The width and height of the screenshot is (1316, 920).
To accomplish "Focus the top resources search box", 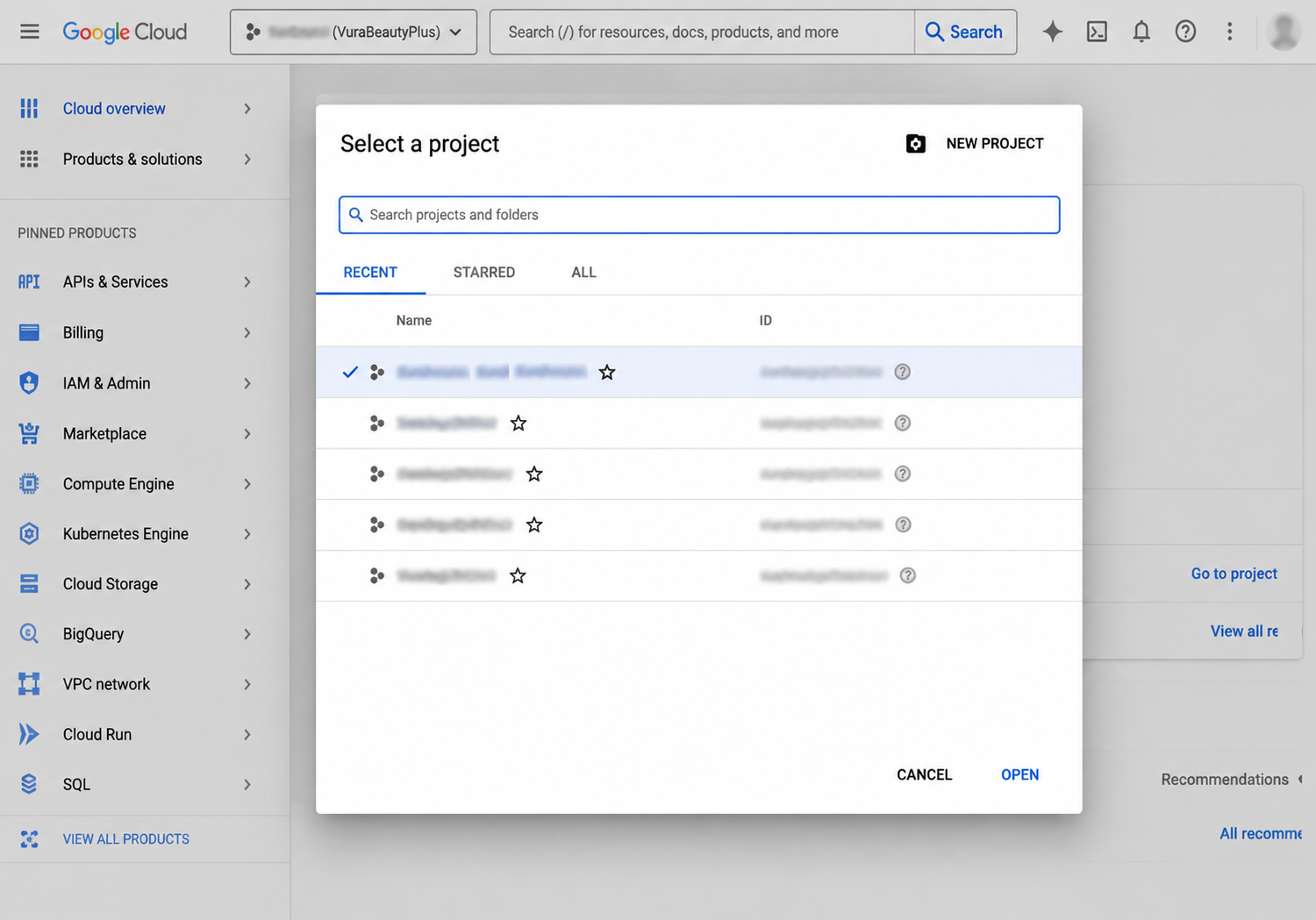I will coord(702,32).
